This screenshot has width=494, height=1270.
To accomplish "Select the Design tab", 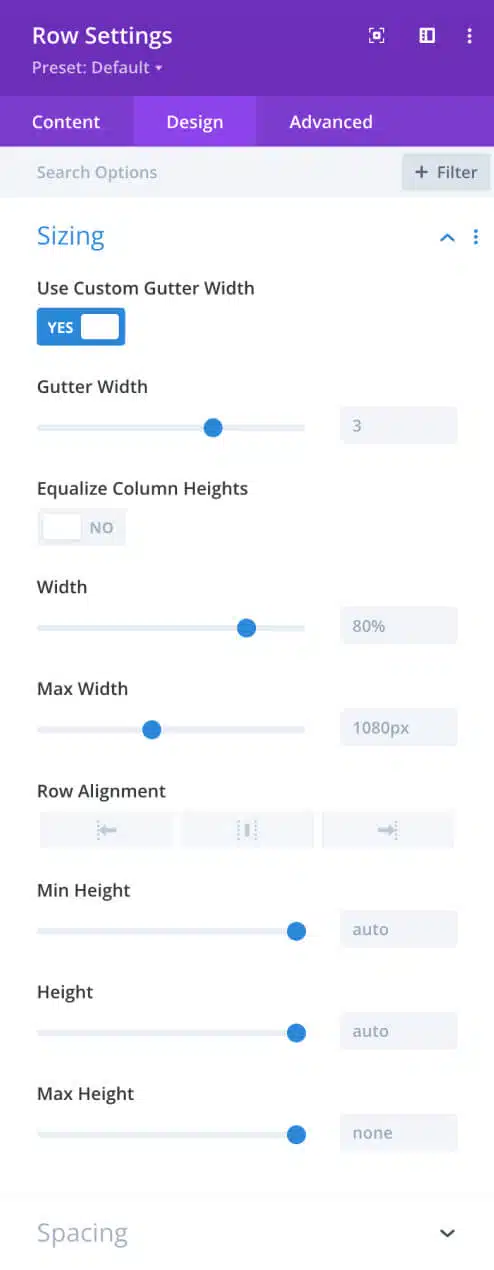I will [x=195, y=122].
